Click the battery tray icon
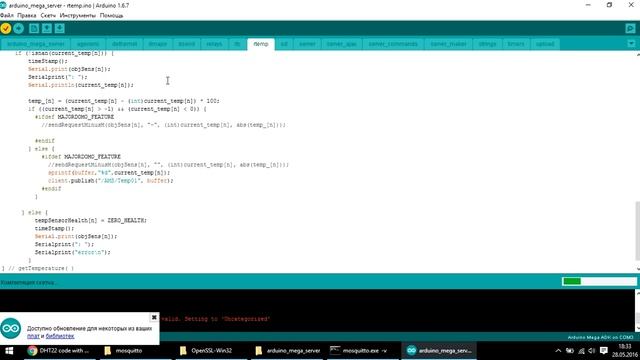640x360 pixels. pos(570,351)
